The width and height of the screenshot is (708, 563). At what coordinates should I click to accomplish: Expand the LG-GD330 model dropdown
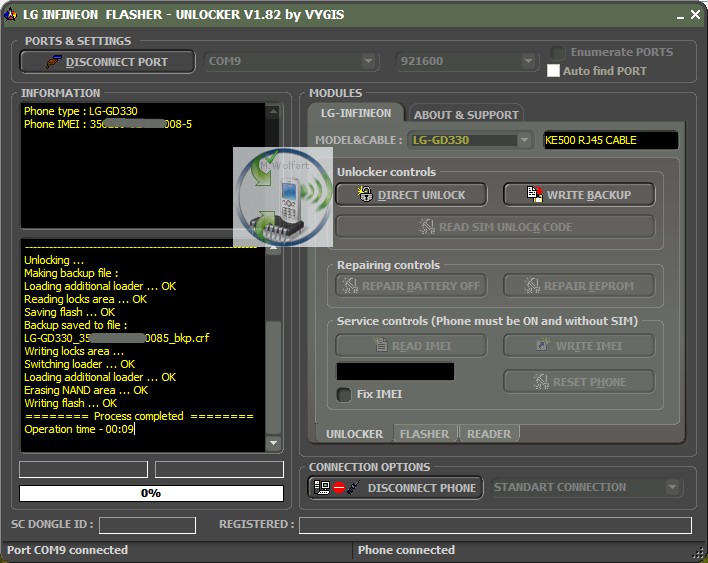pos(524,140)
